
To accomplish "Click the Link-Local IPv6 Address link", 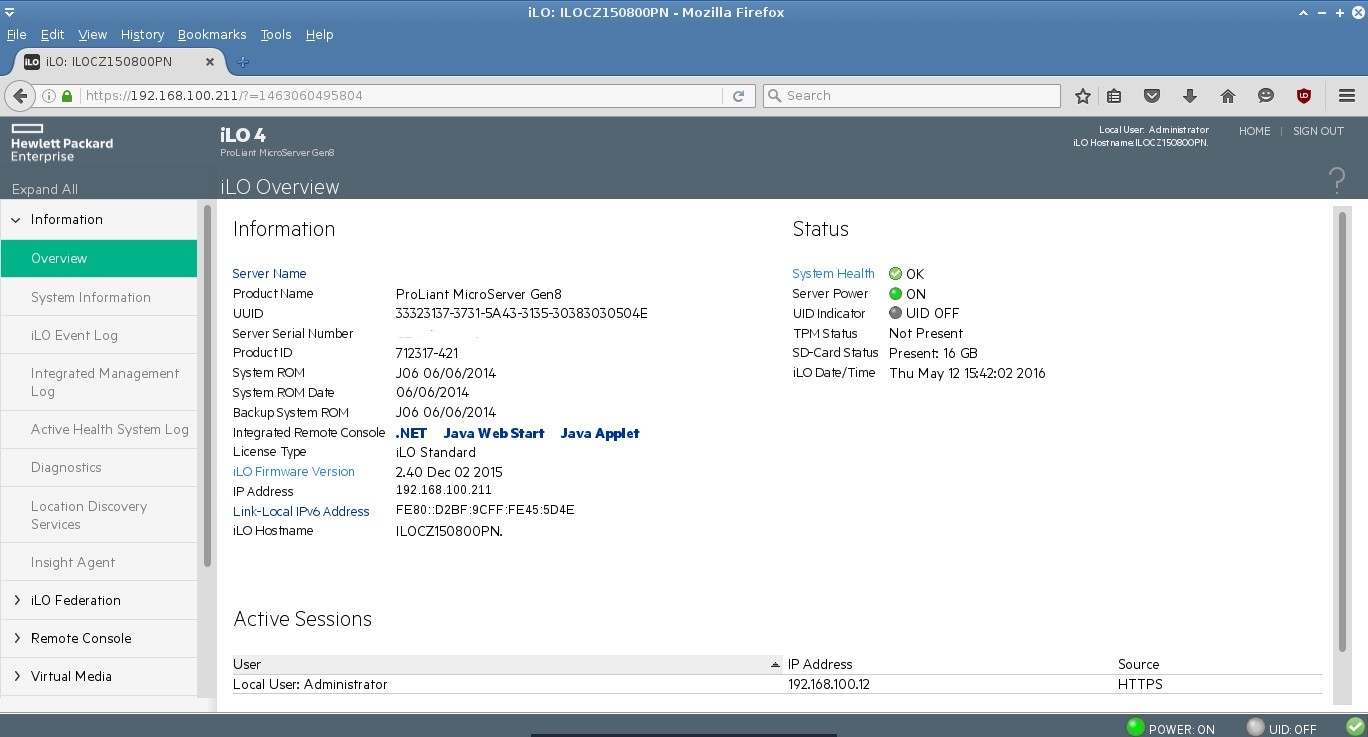I will [x=301, y=511].
